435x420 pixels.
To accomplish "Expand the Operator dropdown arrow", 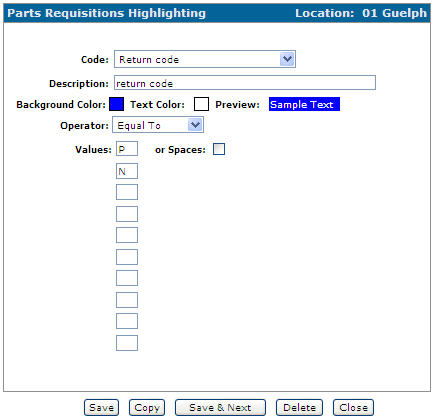I will coord(195,125).
